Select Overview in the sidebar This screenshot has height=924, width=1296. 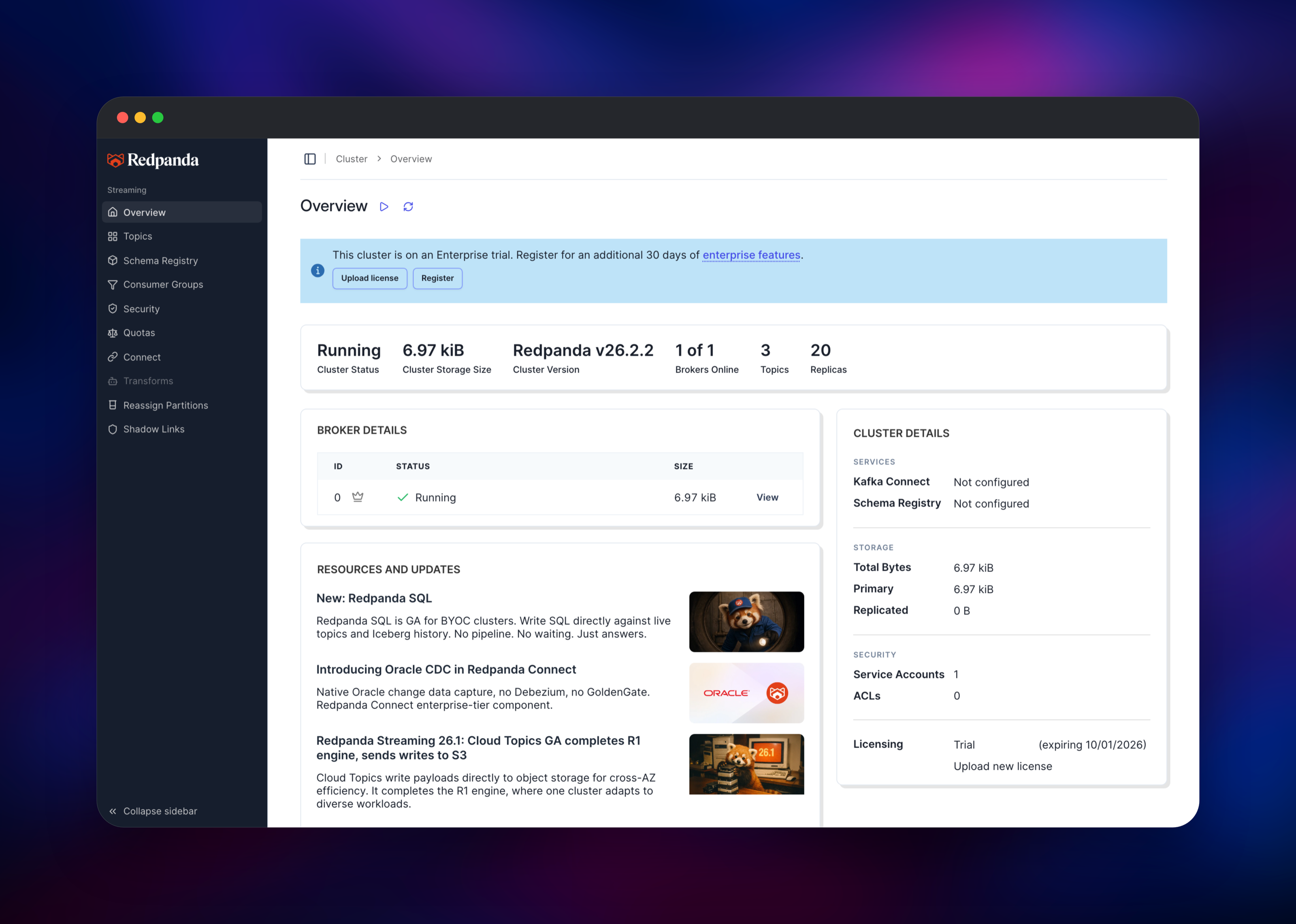click(x=182, y=212)
